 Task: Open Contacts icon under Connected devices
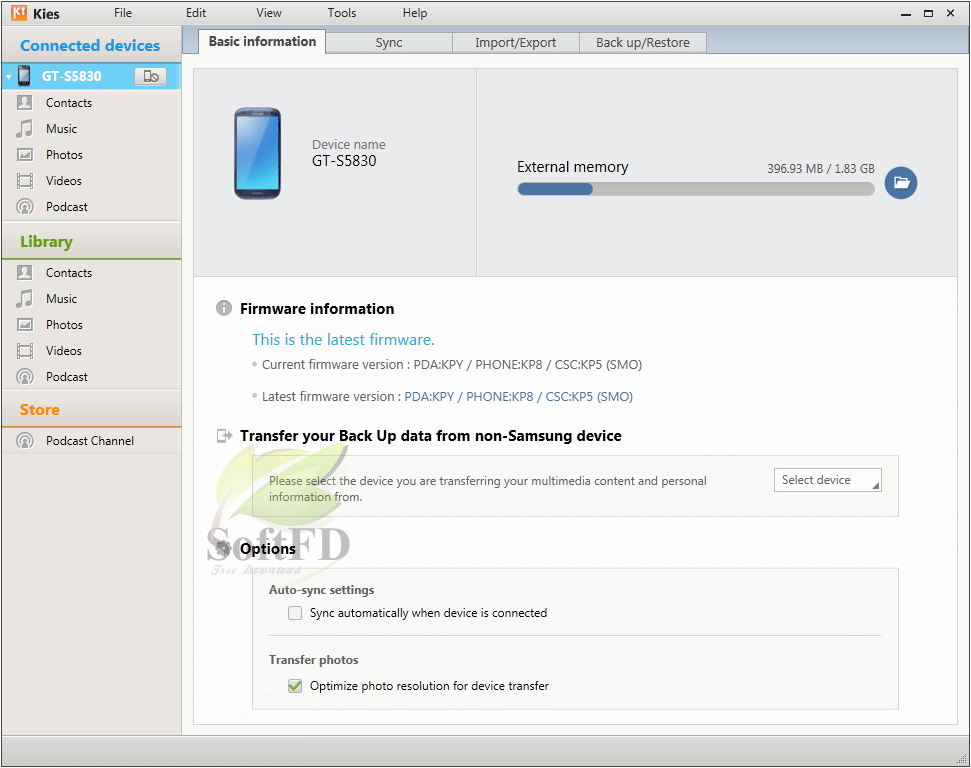(x=25, y=102)
